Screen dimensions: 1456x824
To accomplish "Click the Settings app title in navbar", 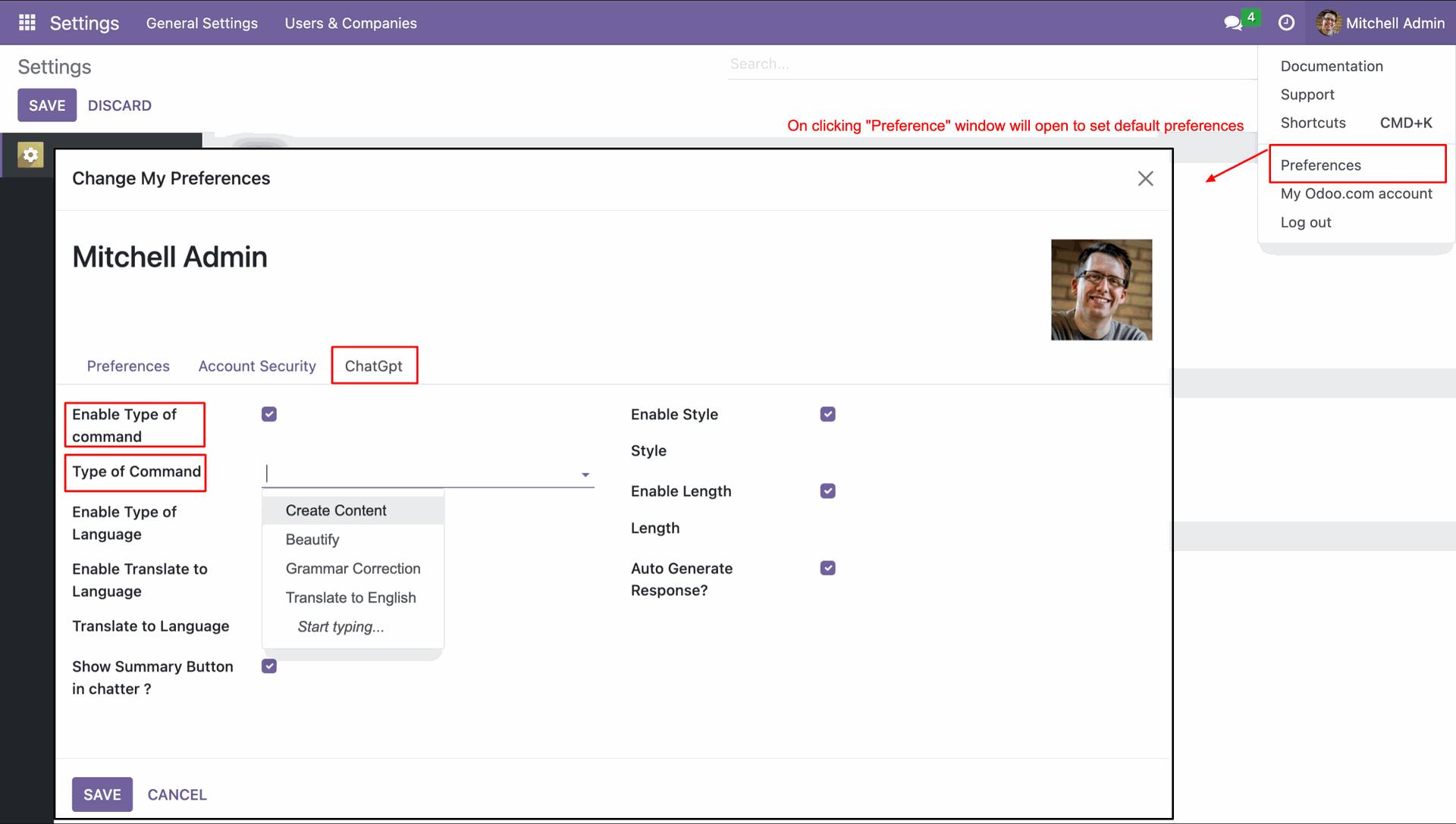I will (84, 23).
